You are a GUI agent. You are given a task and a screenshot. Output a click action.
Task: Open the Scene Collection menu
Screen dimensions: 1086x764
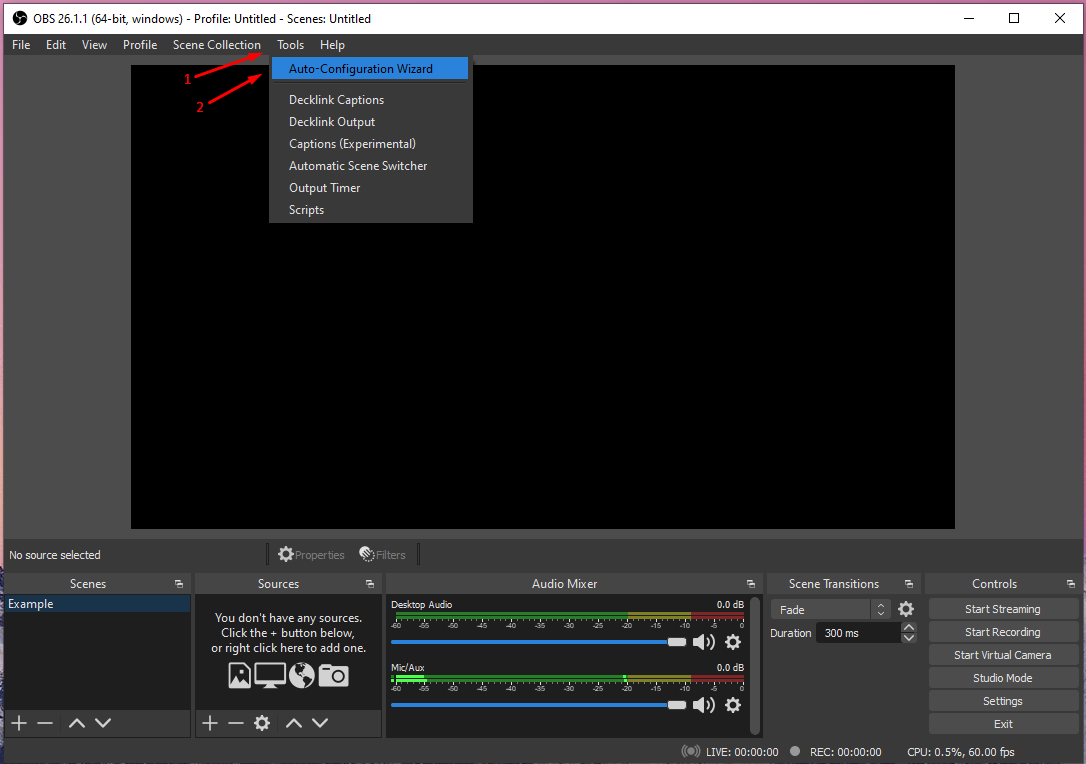pyautogui.click(x=217, y=45)
